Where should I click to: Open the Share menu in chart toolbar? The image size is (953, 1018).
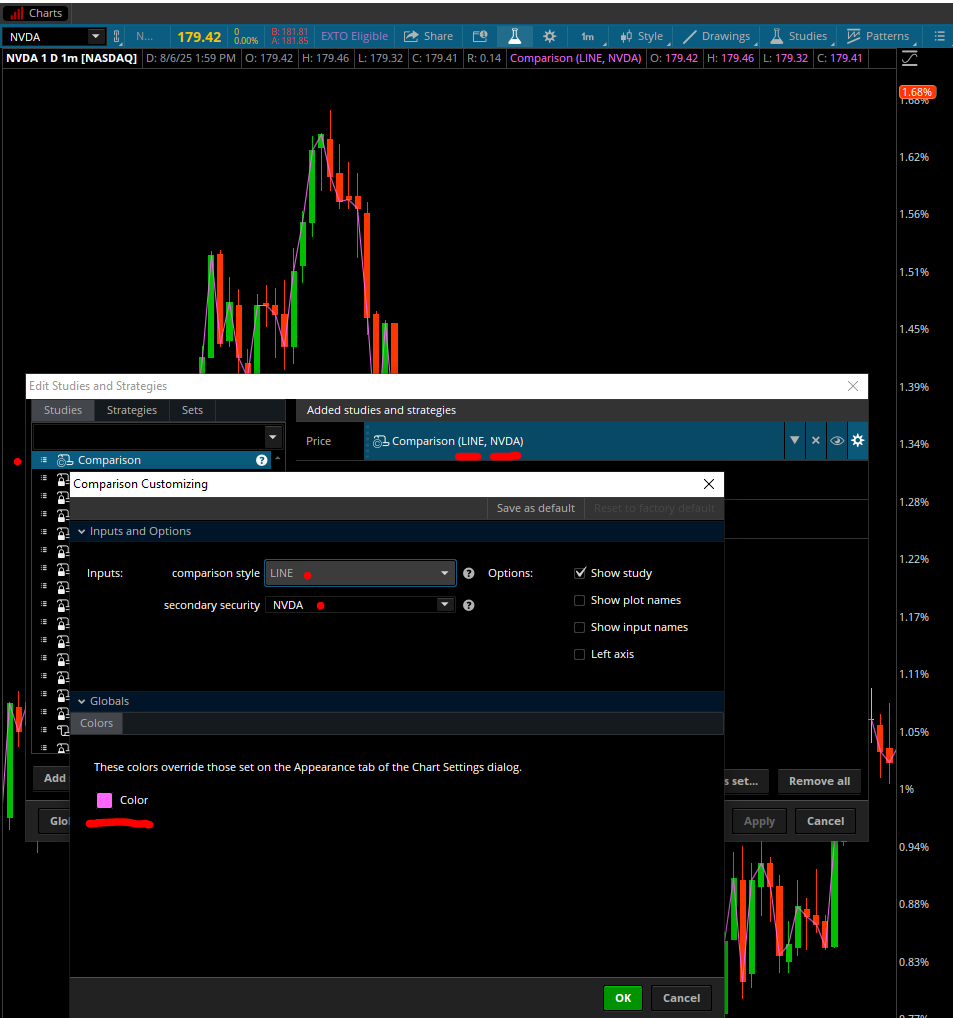tap(428, 36)
